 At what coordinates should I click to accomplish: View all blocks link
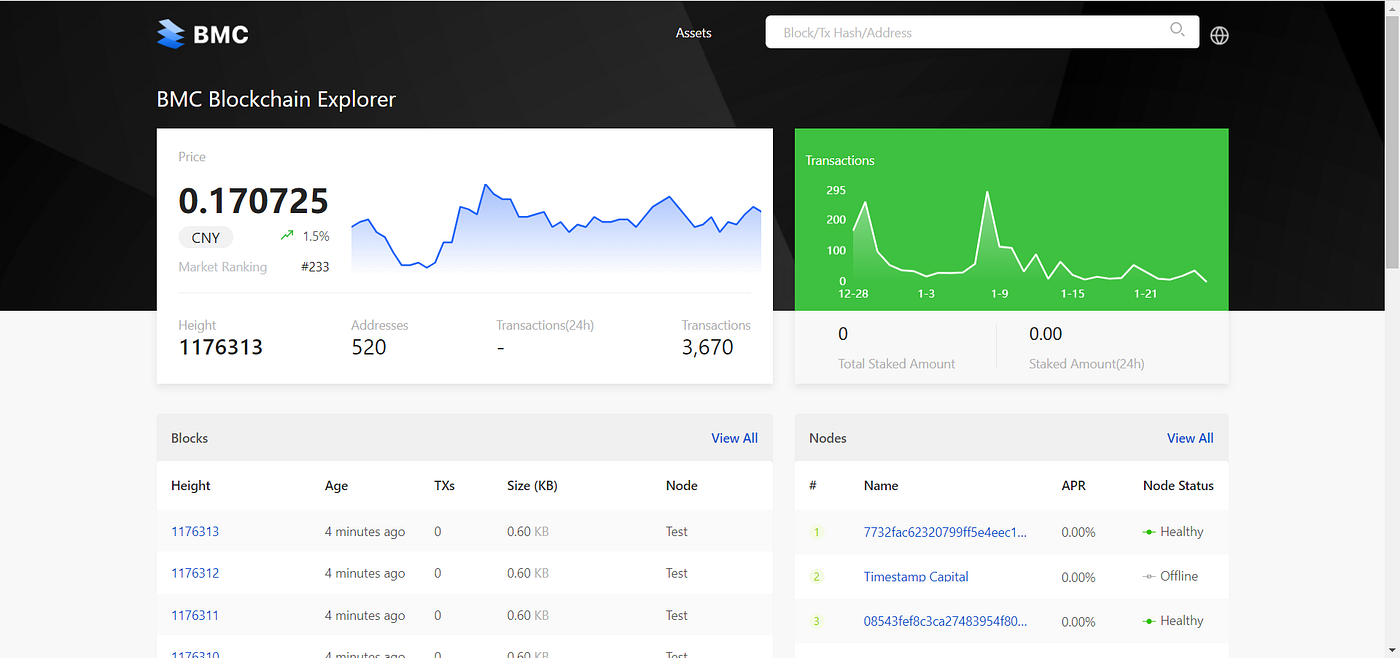click(734, 438)
